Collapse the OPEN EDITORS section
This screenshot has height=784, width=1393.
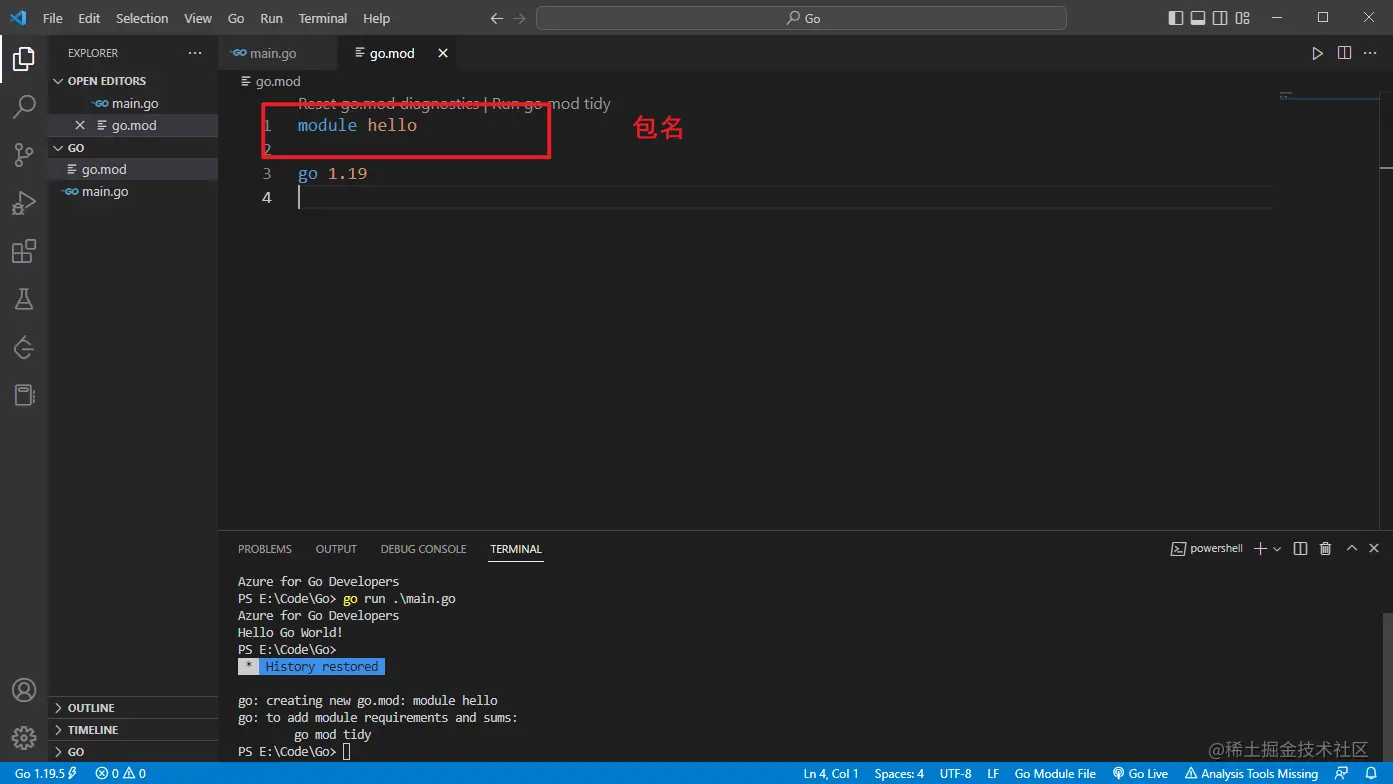[133, 81]
